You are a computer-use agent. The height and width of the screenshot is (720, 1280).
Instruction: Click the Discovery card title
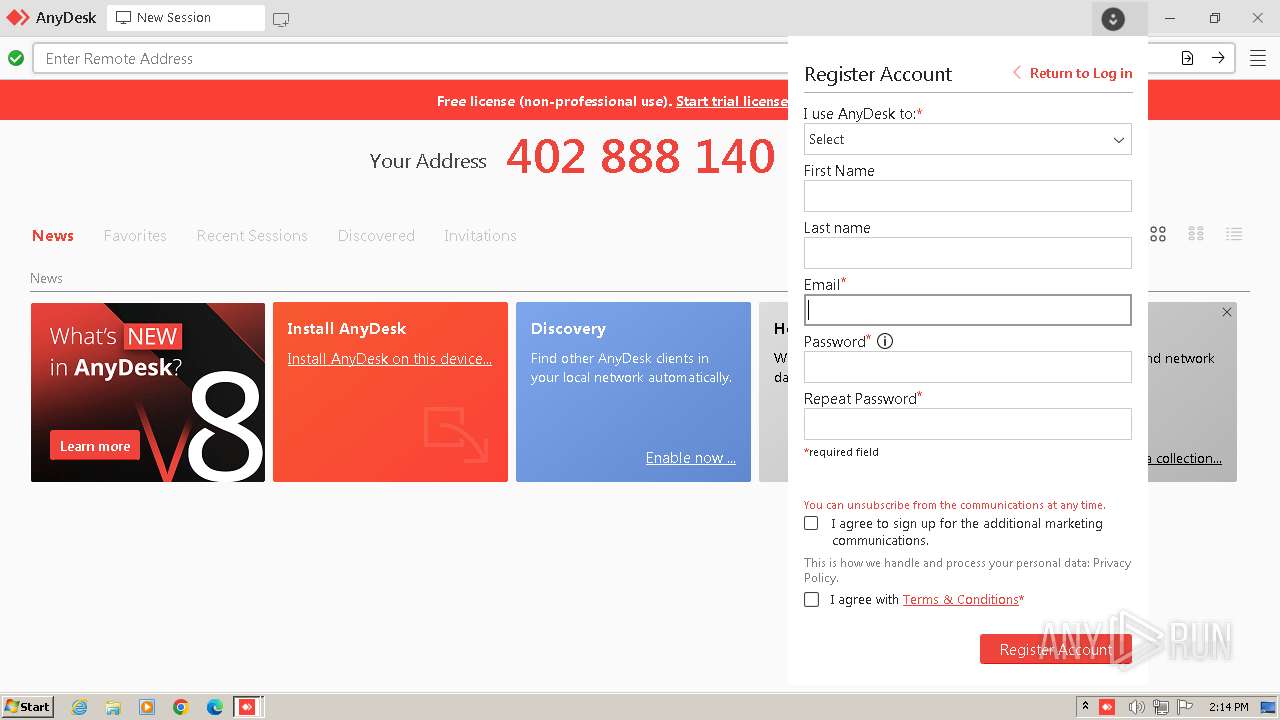point(568,328)
